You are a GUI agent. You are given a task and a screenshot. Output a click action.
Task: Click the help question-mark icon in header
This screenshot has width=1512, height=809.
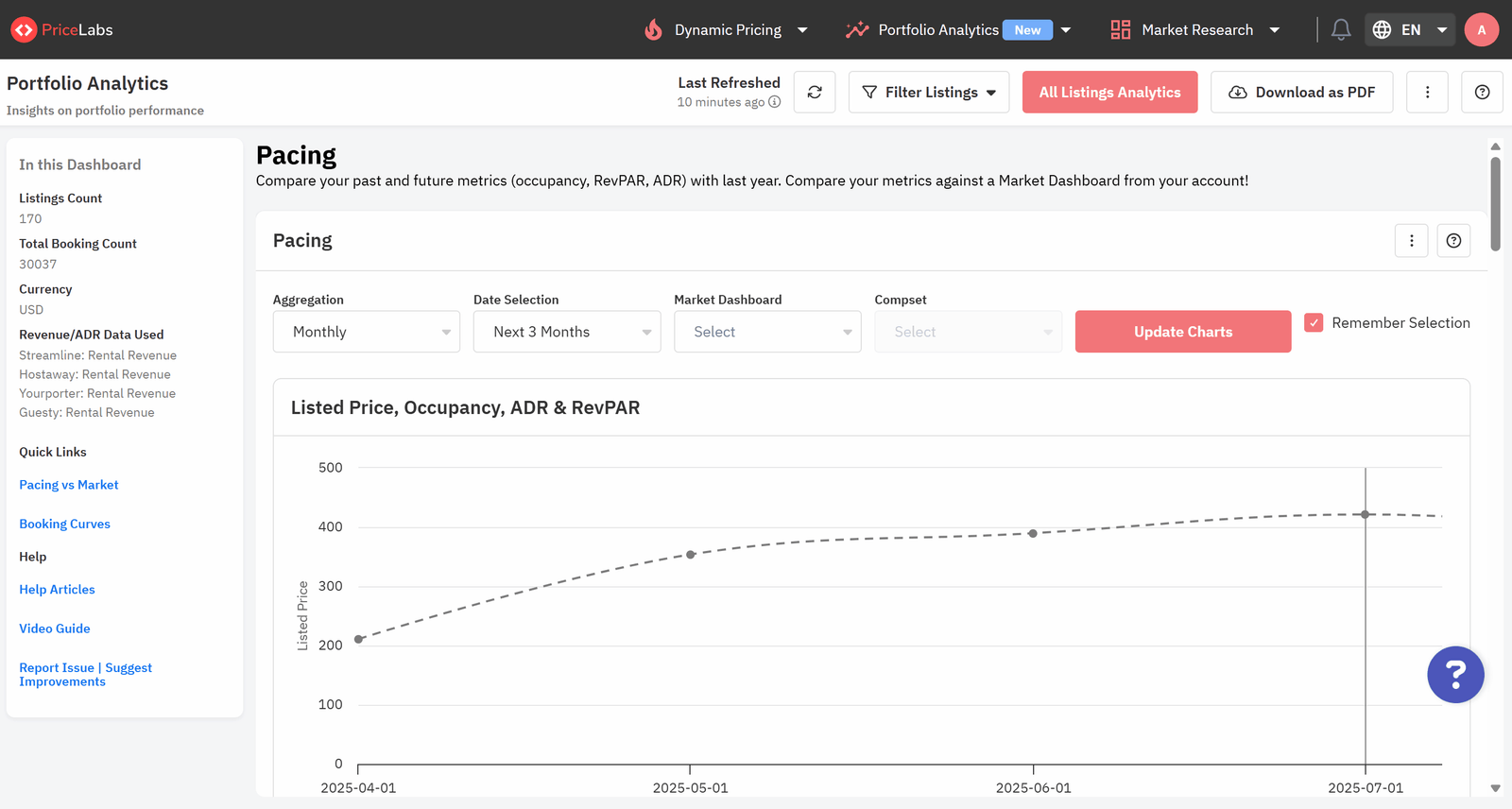pos(1482,93)
